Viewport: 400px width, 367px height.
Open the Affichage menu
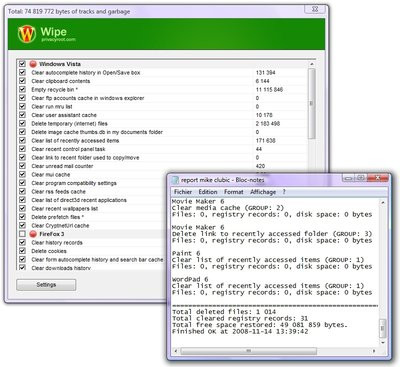point(263,192)
